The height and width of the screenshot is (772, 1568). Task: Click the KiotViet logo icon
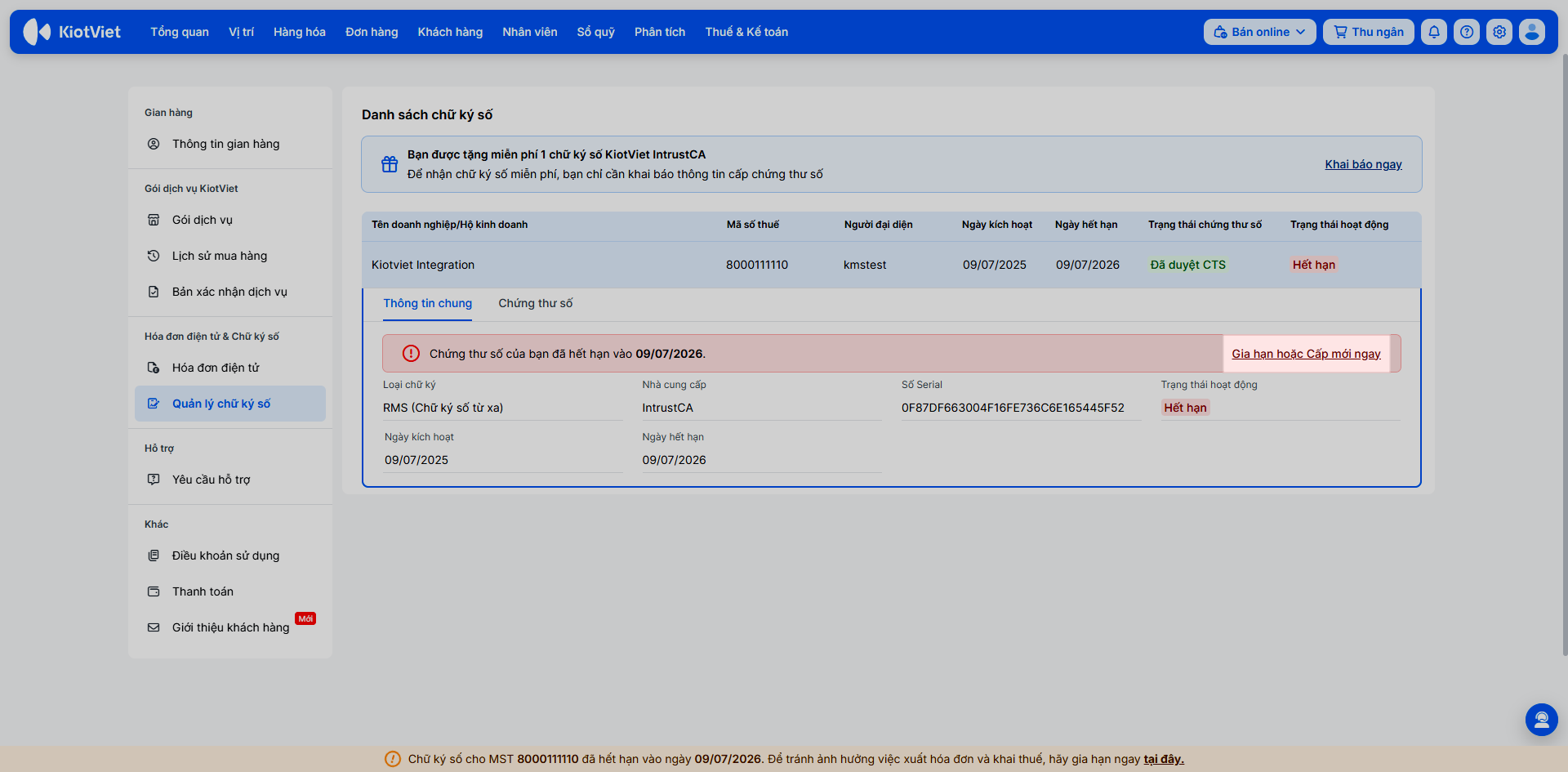(x=37, y=32)
